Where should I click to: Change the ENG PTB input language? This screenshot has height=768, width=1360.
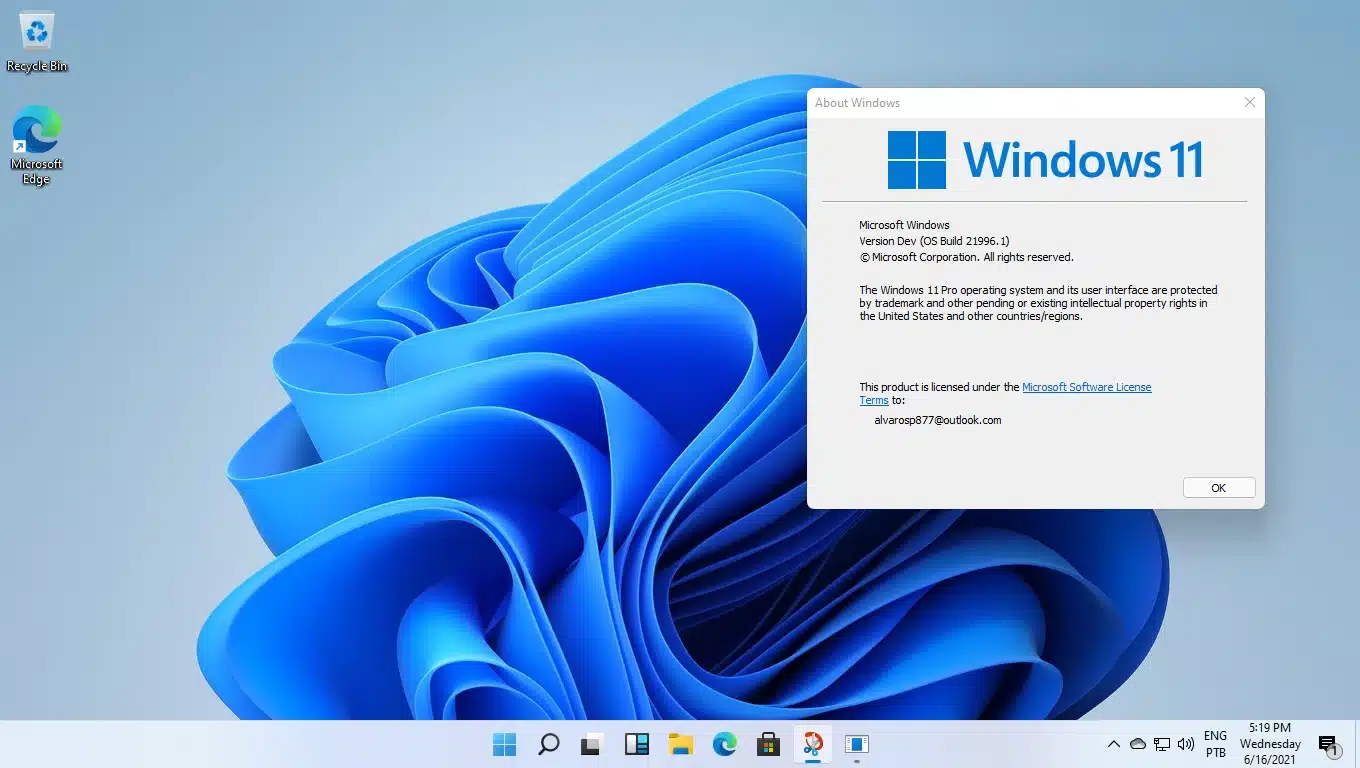click(1216, 744)
